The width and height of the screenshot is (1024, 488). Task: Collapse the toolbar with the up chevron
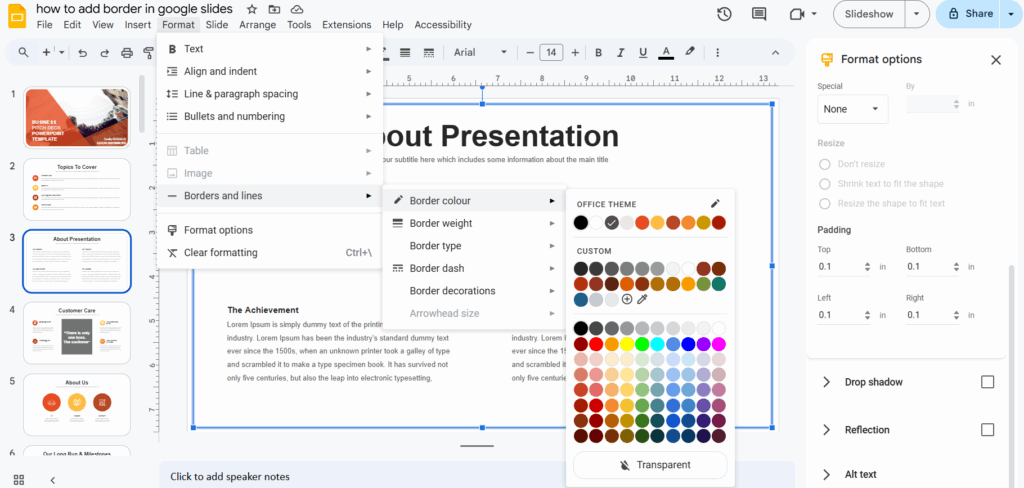click(x=775, y=52)
